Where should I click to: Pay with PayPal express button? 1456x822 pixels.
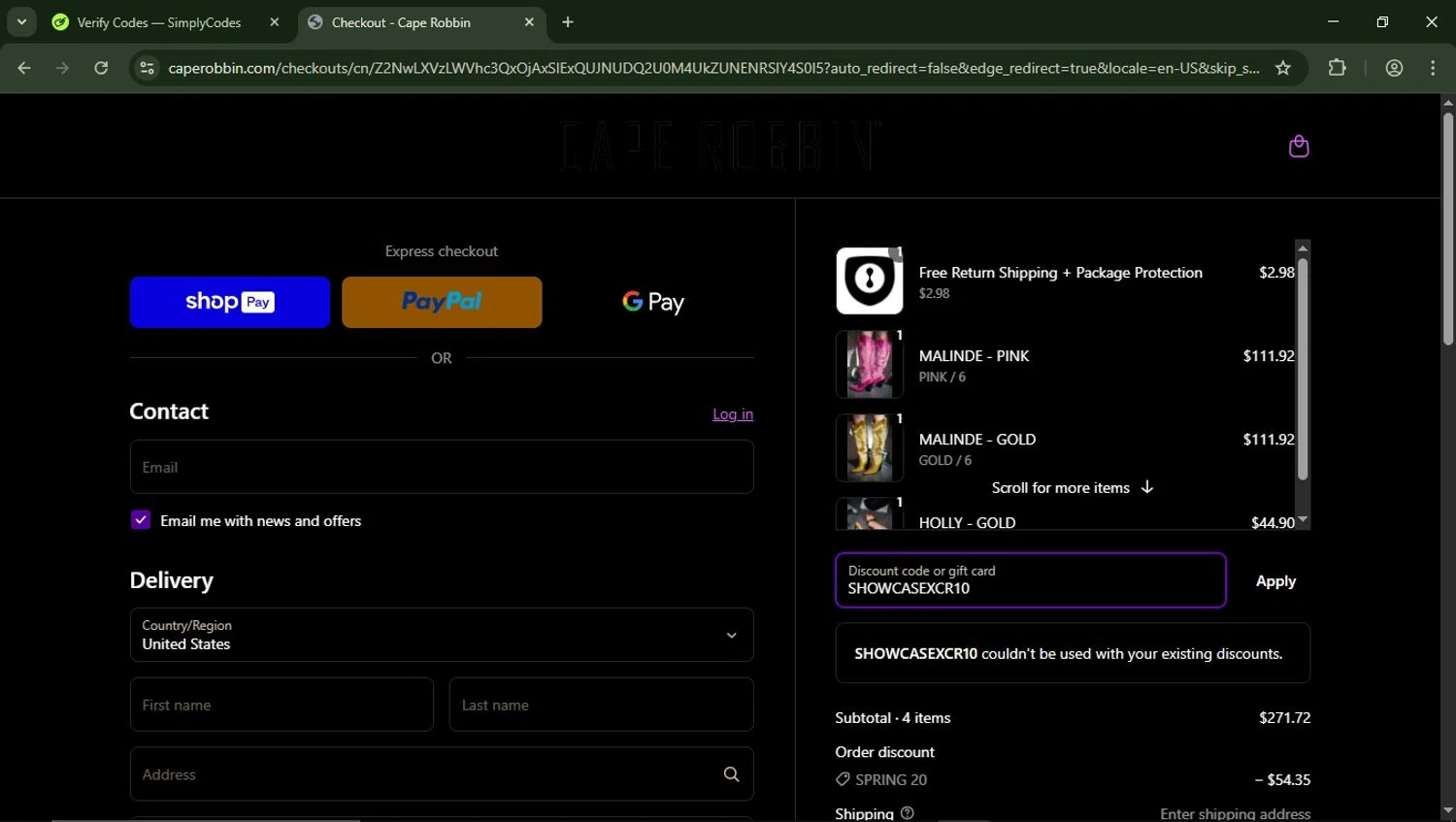[442, 302]
